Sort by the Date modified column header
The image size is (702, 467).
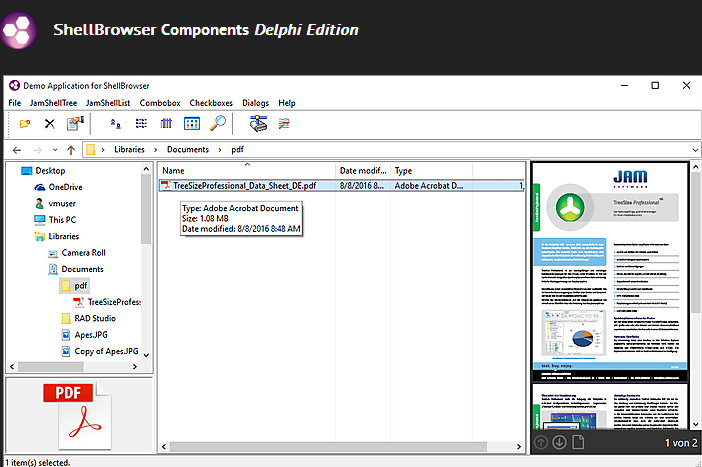click(x=363, y=171)
